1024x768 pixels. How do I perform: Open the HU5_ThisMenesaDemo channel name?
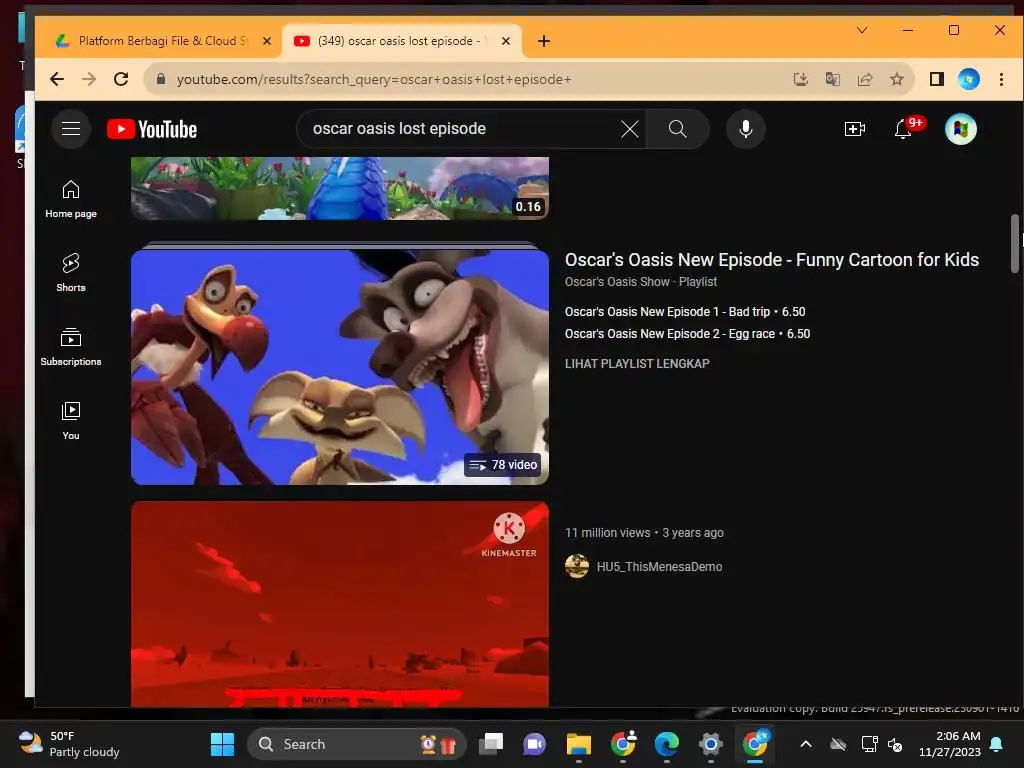point(659,566)
